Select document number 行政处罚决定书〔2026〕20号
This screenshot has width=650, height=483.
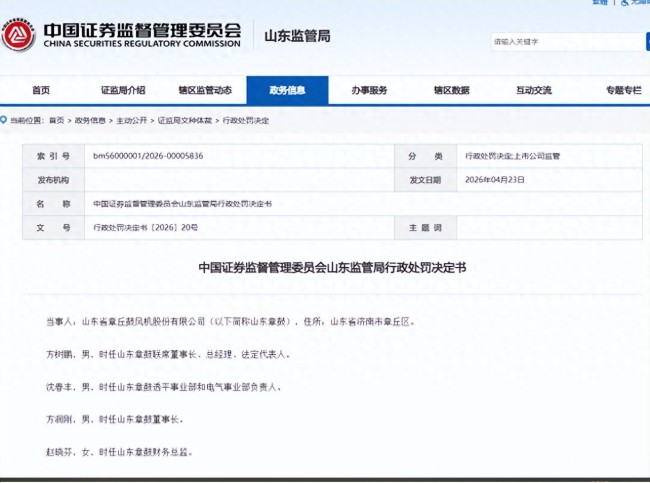(146, 228)
